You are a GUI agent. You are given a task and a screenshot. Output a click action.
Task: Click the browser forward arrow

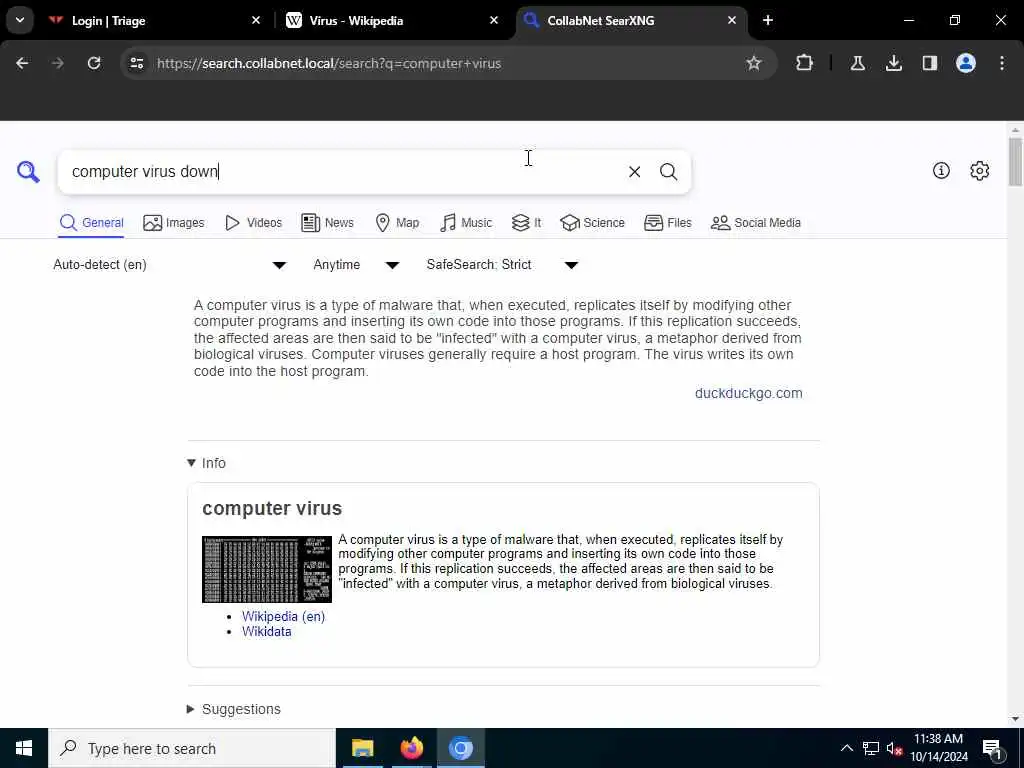58,63
